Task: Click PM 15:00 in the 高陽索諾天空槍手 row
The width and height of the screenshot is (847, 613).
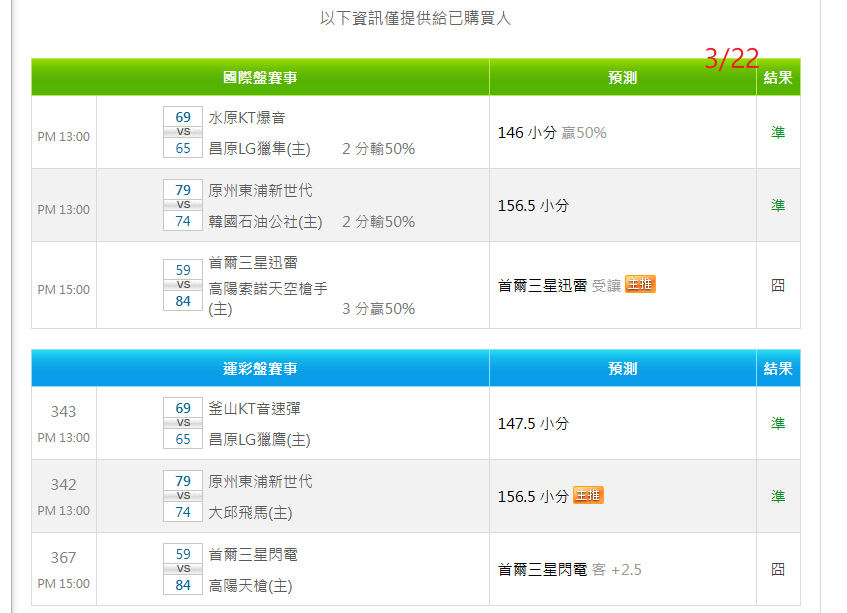Action: [64, 289]
